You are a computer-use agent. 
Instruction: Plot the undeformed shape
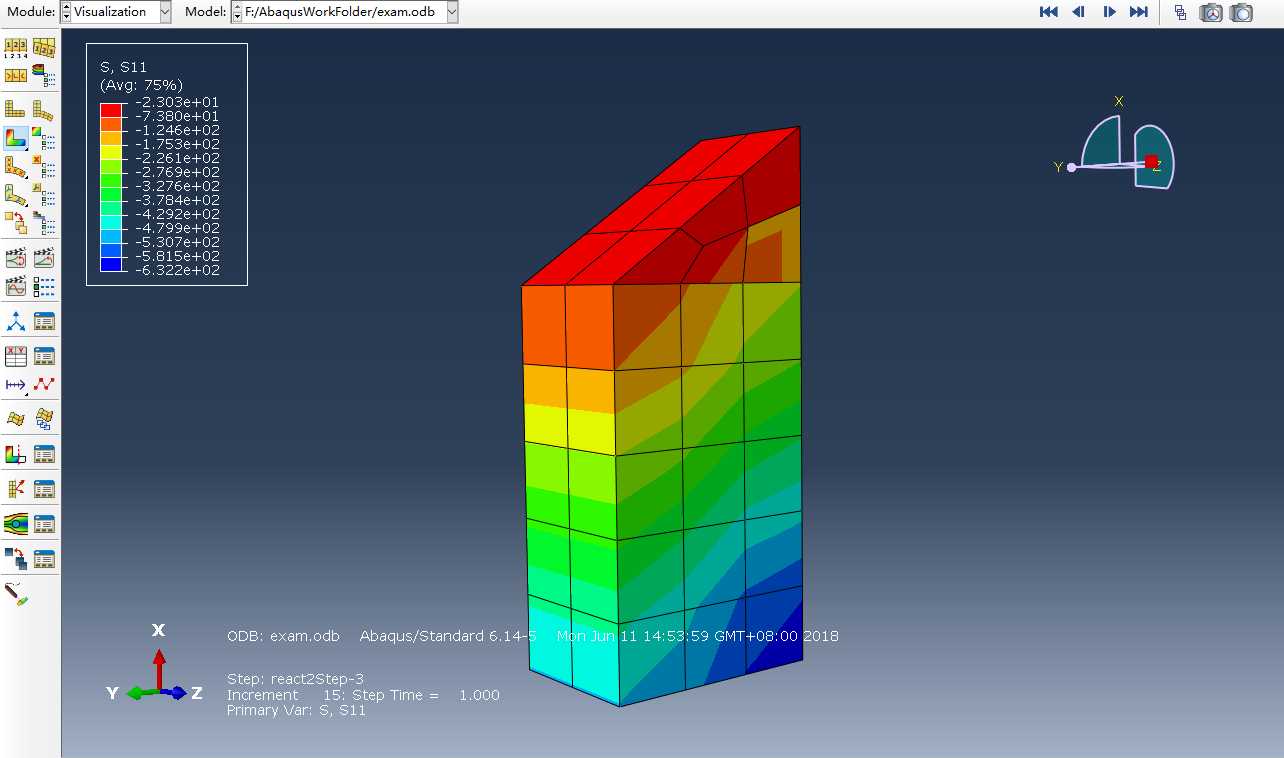coord(16,109)
